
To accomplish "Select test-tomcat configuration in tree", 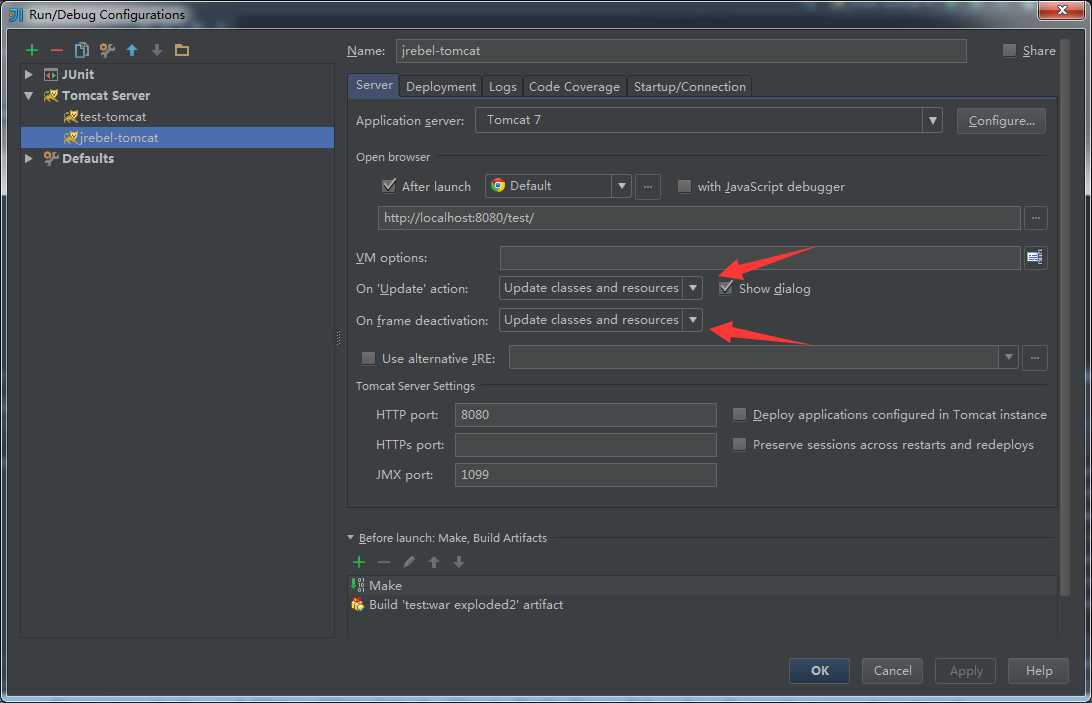I will (113, 116).
